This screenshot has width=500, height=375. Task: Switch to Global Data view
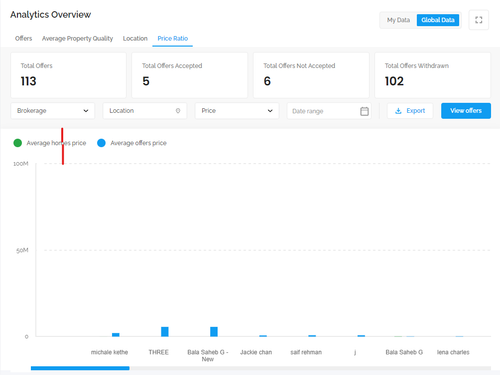click(x=438, y=20)
